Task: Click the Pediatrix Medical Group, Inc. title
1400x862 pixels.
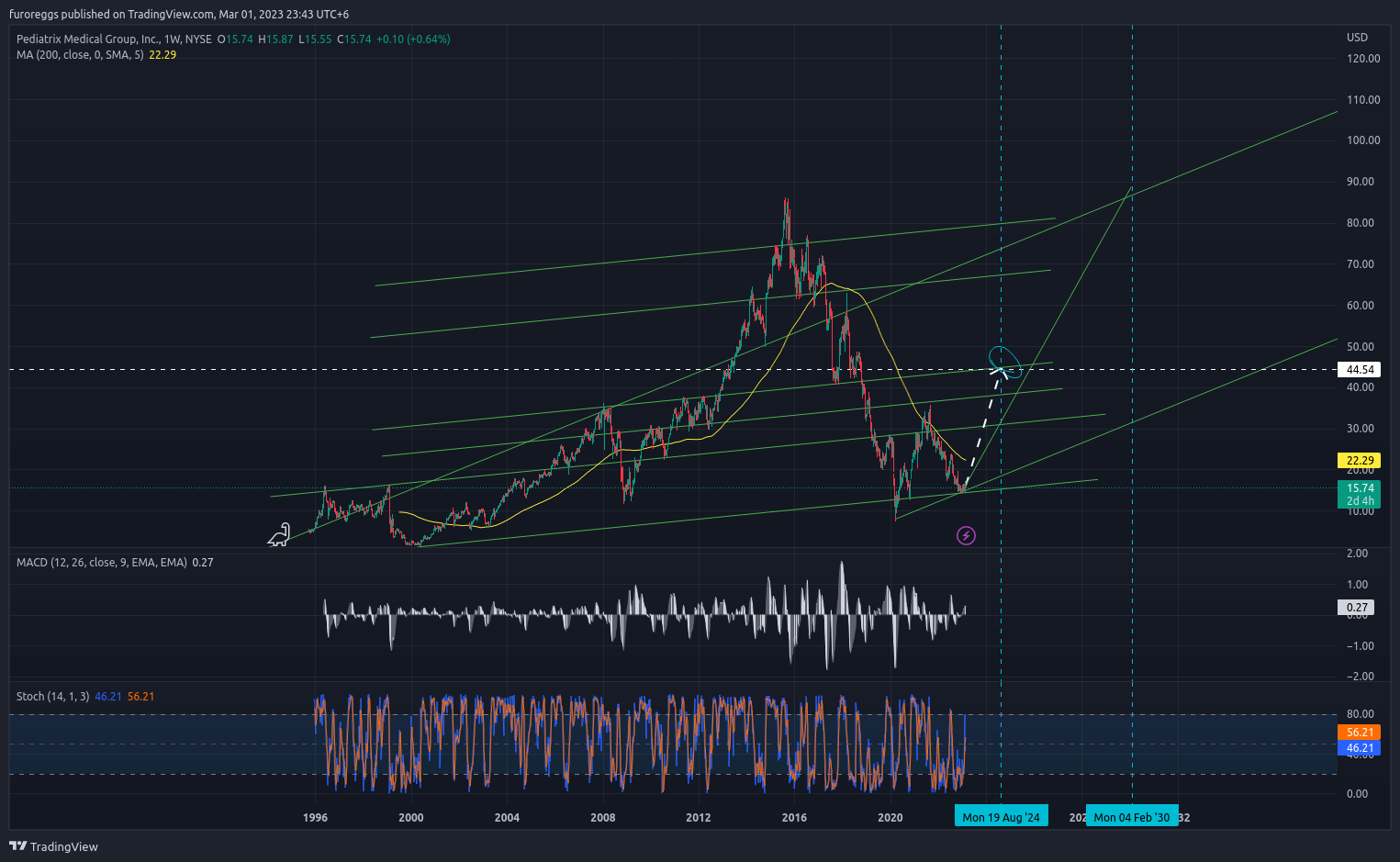Action: point(88,39)
